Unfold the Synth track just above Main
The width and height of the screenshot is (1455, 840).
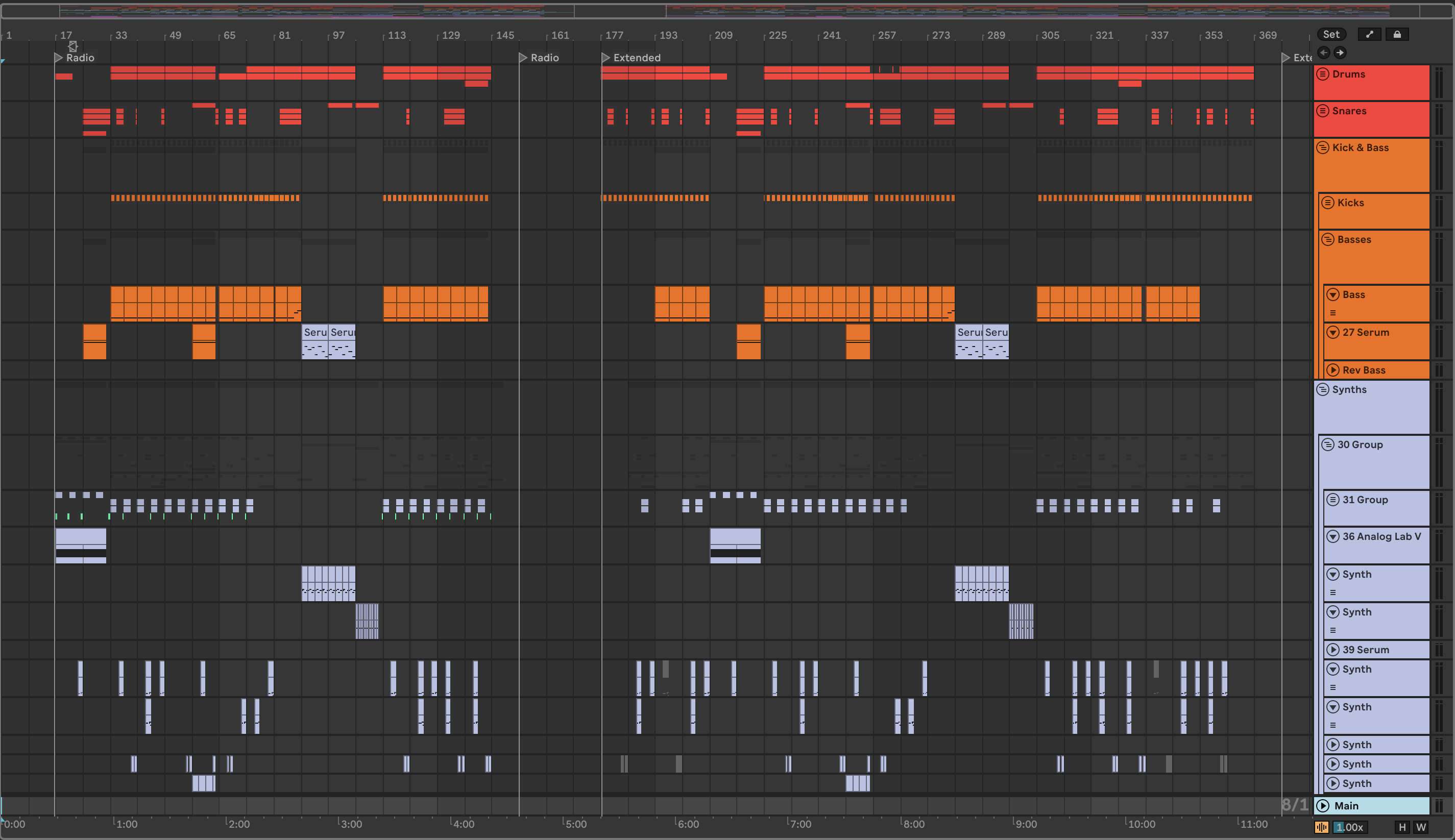pos(1332,783)
